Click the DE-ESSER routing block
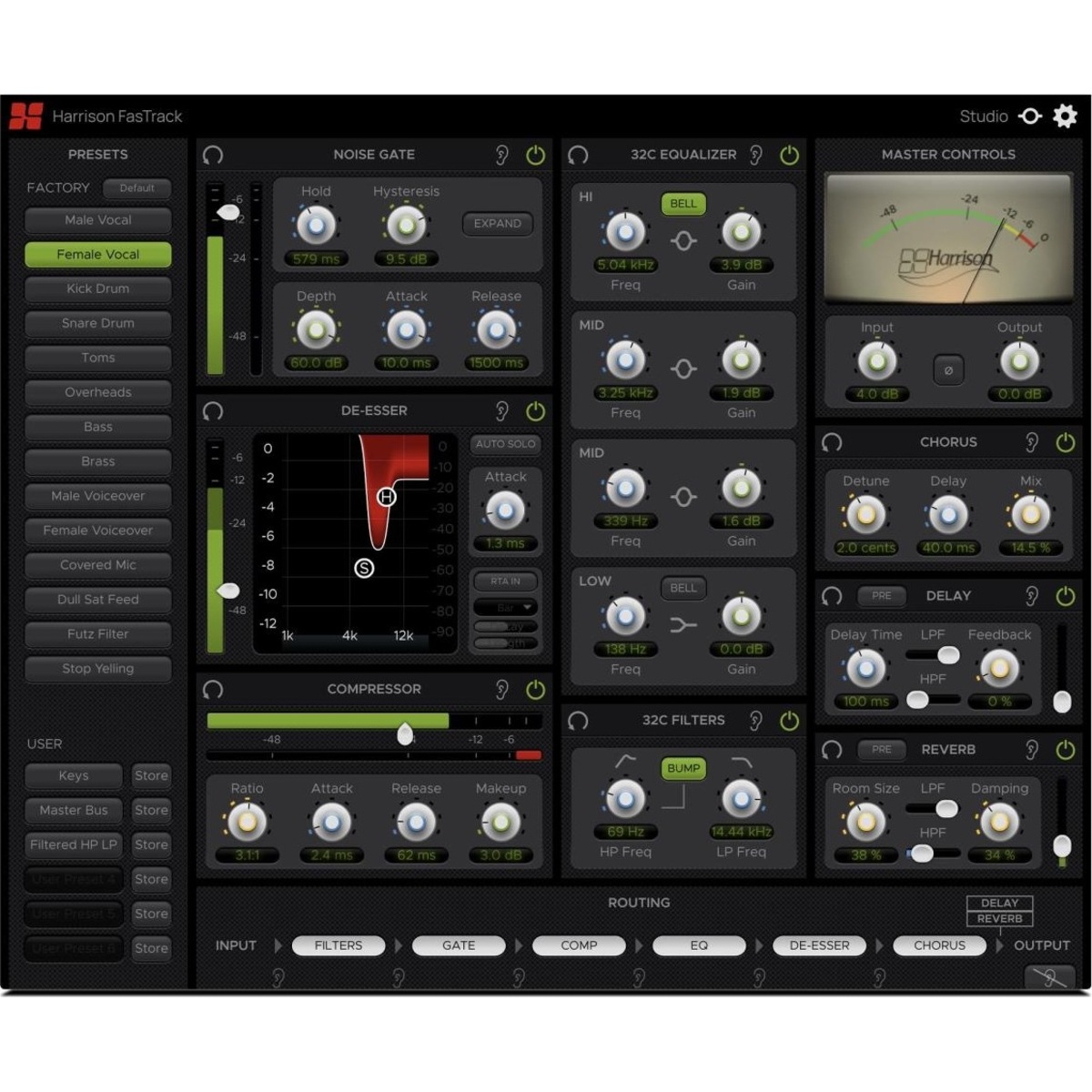Image resolution: width=1092 pixels, height=1092 pixels. coord(819,946)
